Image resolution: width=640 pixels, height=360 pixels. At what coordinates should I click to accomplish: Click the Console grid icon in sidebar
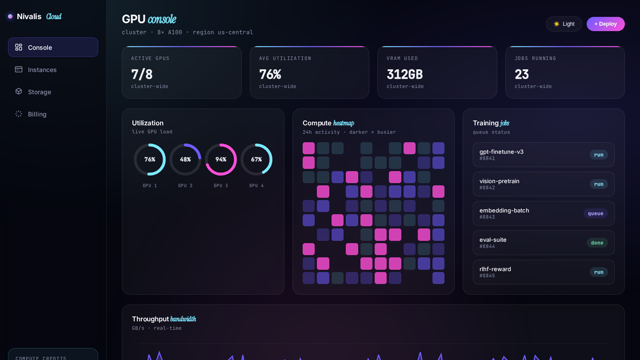point(18,47)
